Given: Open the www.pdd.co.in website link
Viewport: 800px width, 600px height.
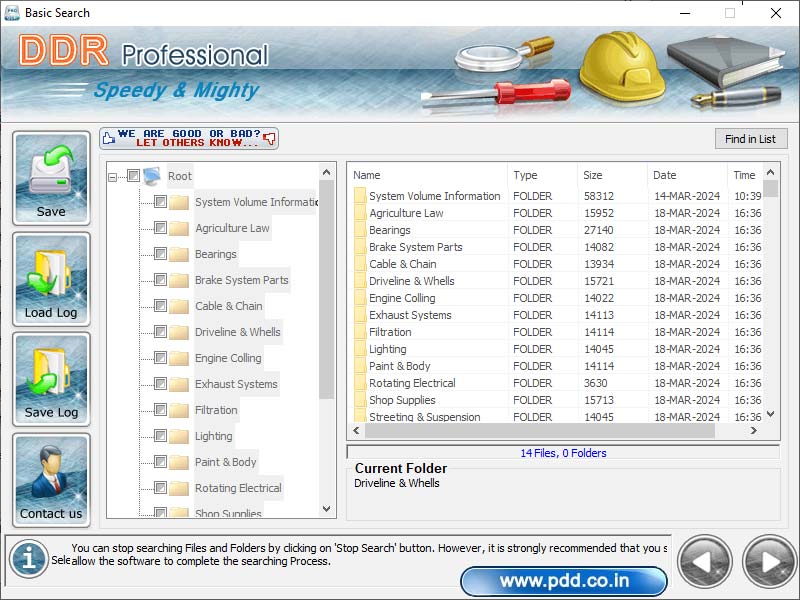Looking at the screenshot, I should point(565,580).
